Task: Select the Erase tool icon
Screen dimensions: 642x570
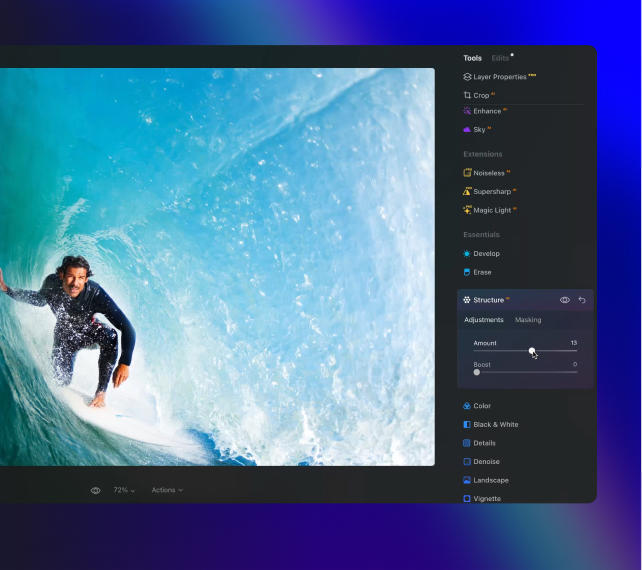Action: 467,272
